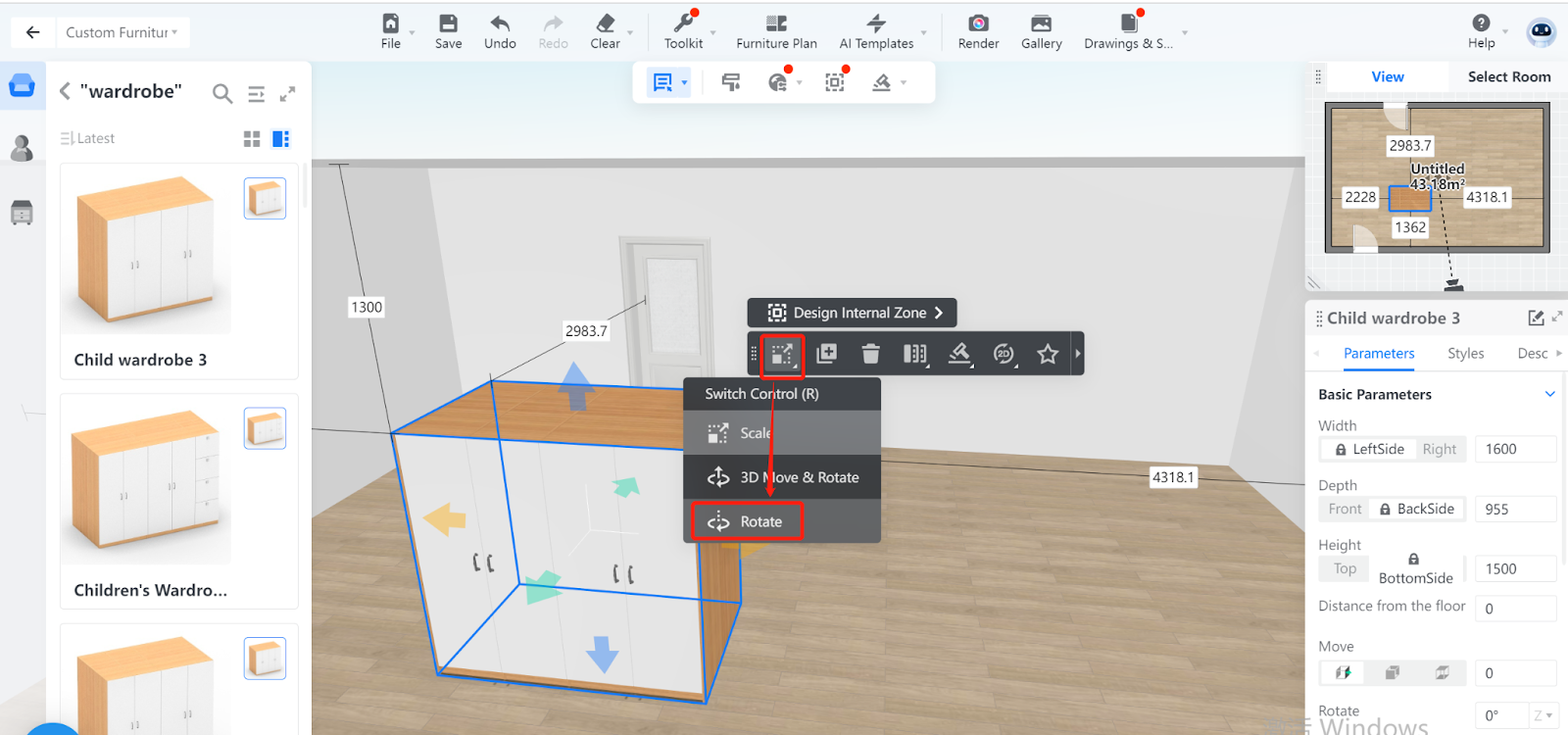
Task: Click the Select Room button
Action: point(1508,76)
